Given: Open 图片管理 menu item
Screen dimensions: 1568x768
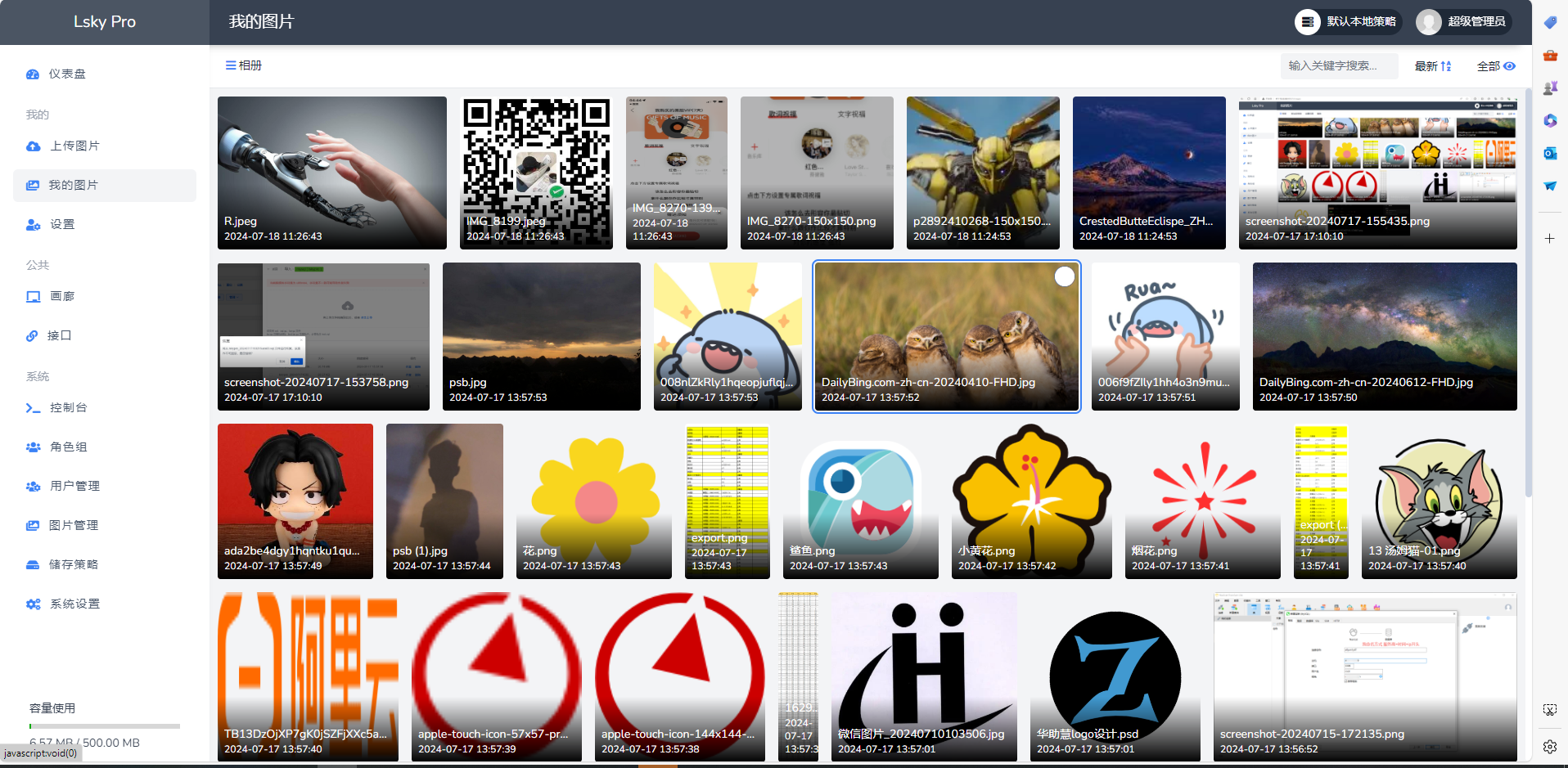Looking at the screenshot, I should (74, 526).
